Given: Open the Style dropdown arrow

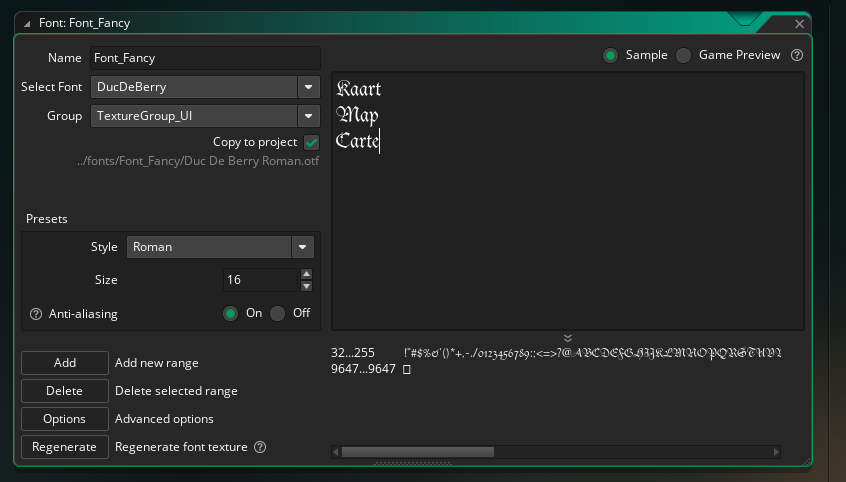Looking at the screenshot, I should [303, 247].
